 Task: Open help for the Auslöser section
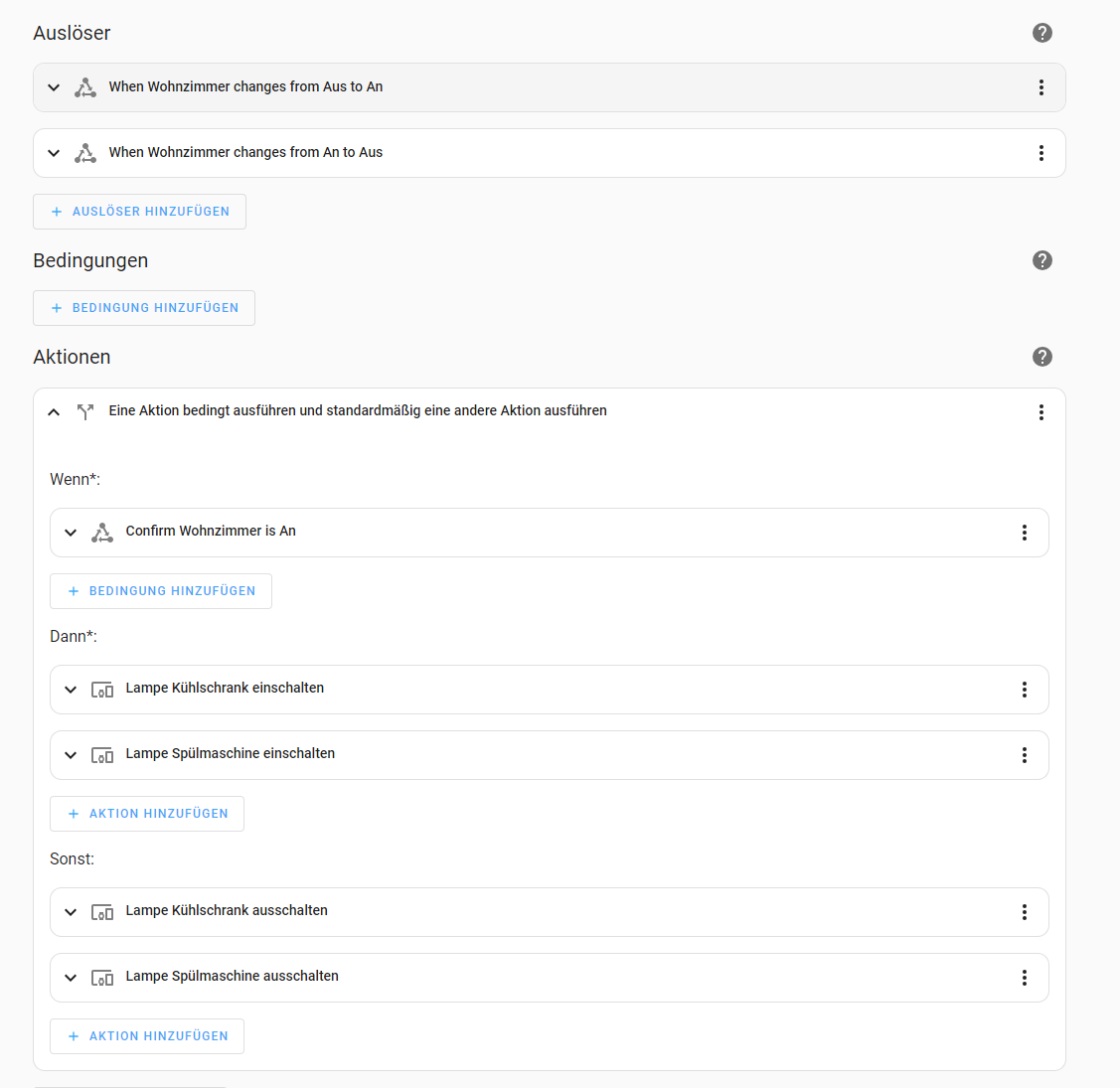click(x=1041, y=33)
